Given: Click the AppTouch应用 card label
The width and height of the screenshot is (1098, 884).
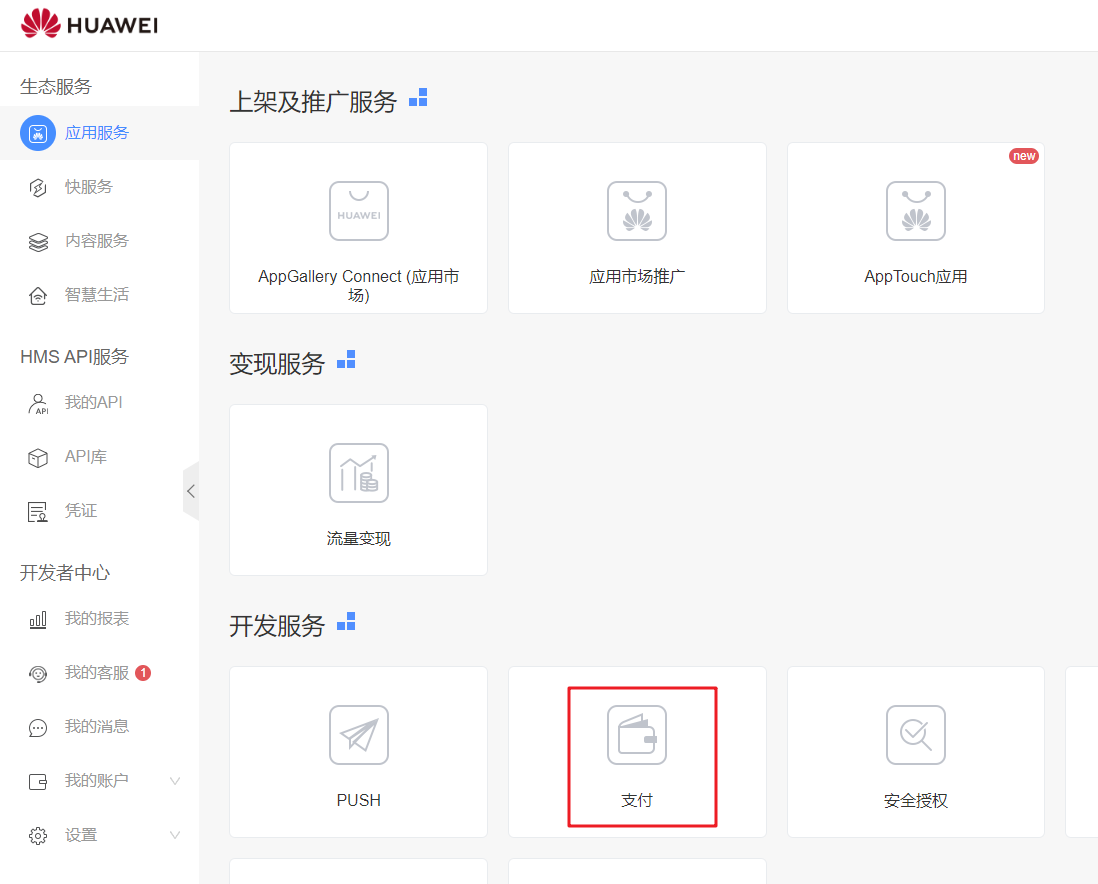Looking at the screenshot, I should pyautogui.click(x=916, y=277).
